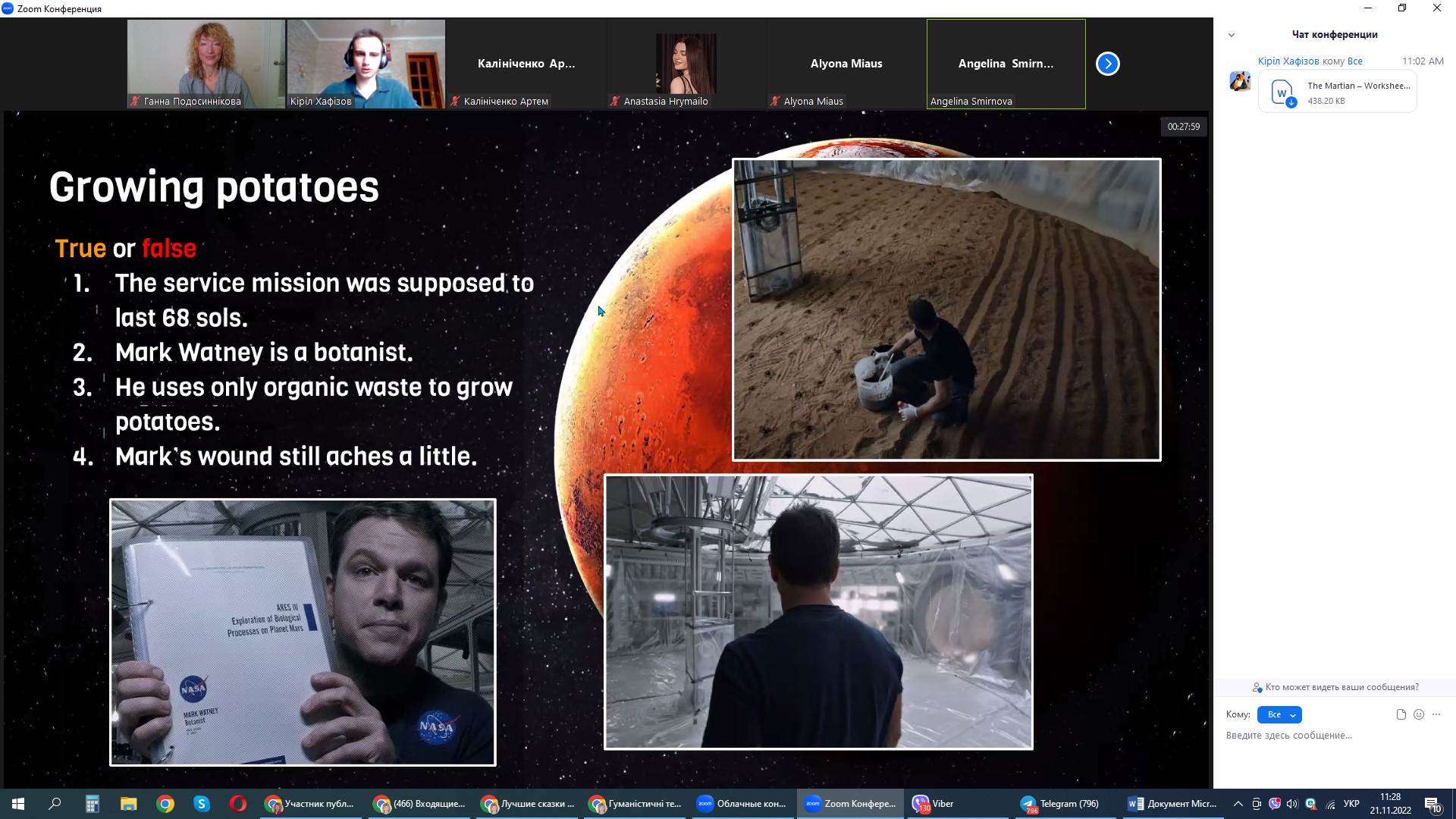Viewport: 1456px width, 819px height.
Task: Collapse the chat panel chevron
Action: click(x=1232, y=35)
